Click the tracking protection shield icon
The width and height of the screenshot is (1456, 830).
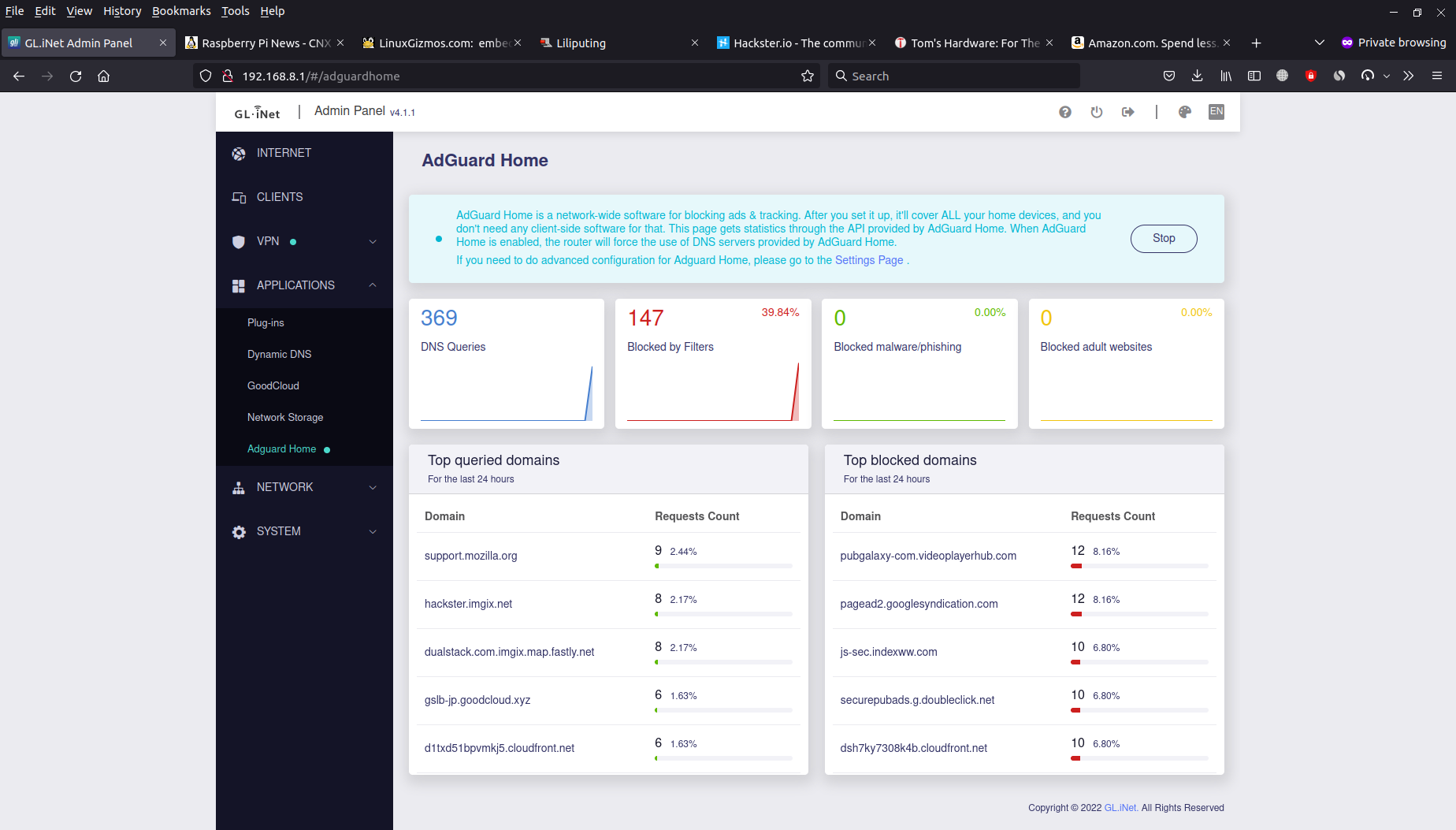click(206, 76)
